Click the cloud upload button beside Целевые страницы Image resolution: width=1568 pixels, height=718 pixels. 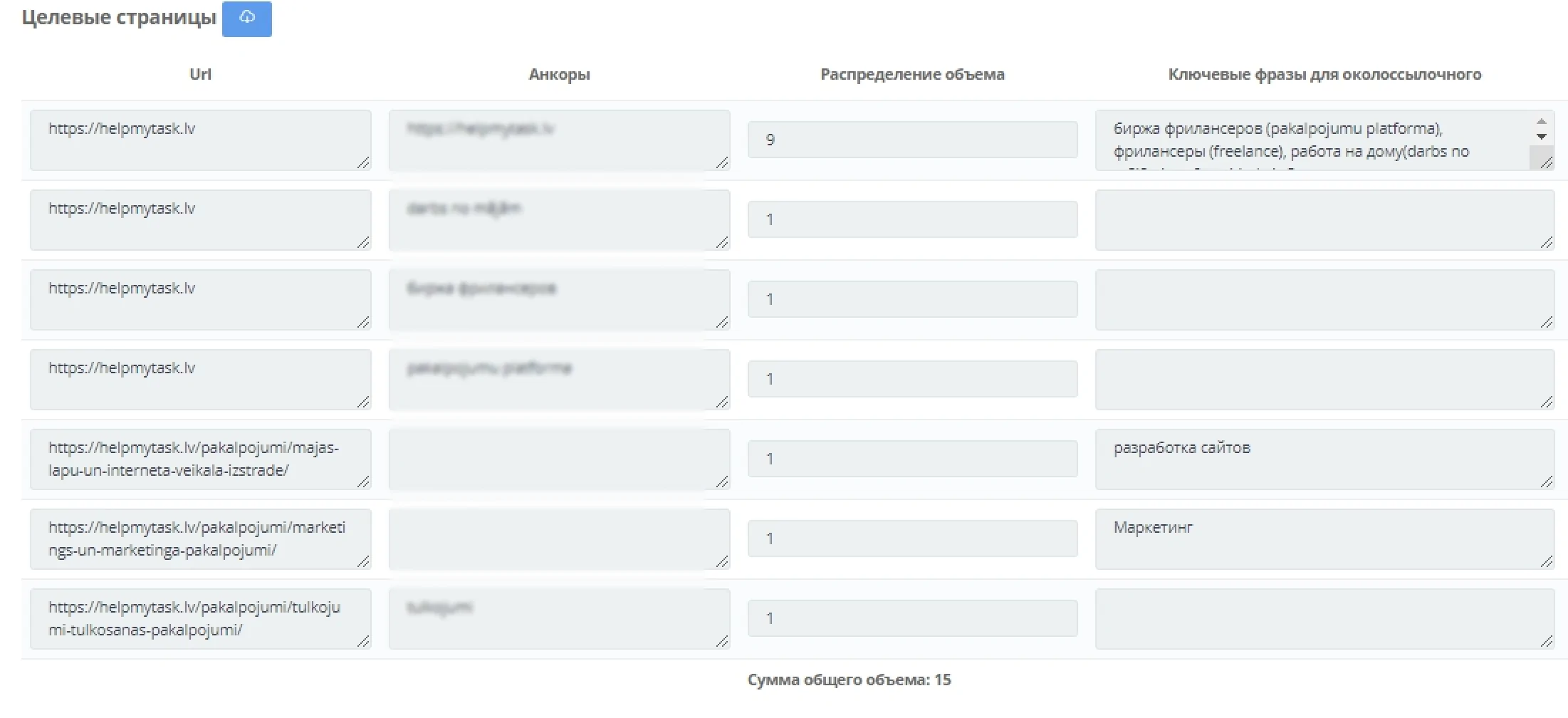pos(246,19)
